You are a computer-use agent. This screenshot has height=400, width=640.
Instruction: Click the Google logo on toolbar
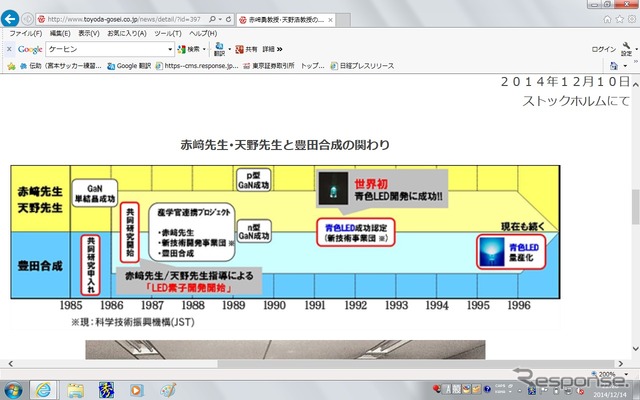coord(30,49)
